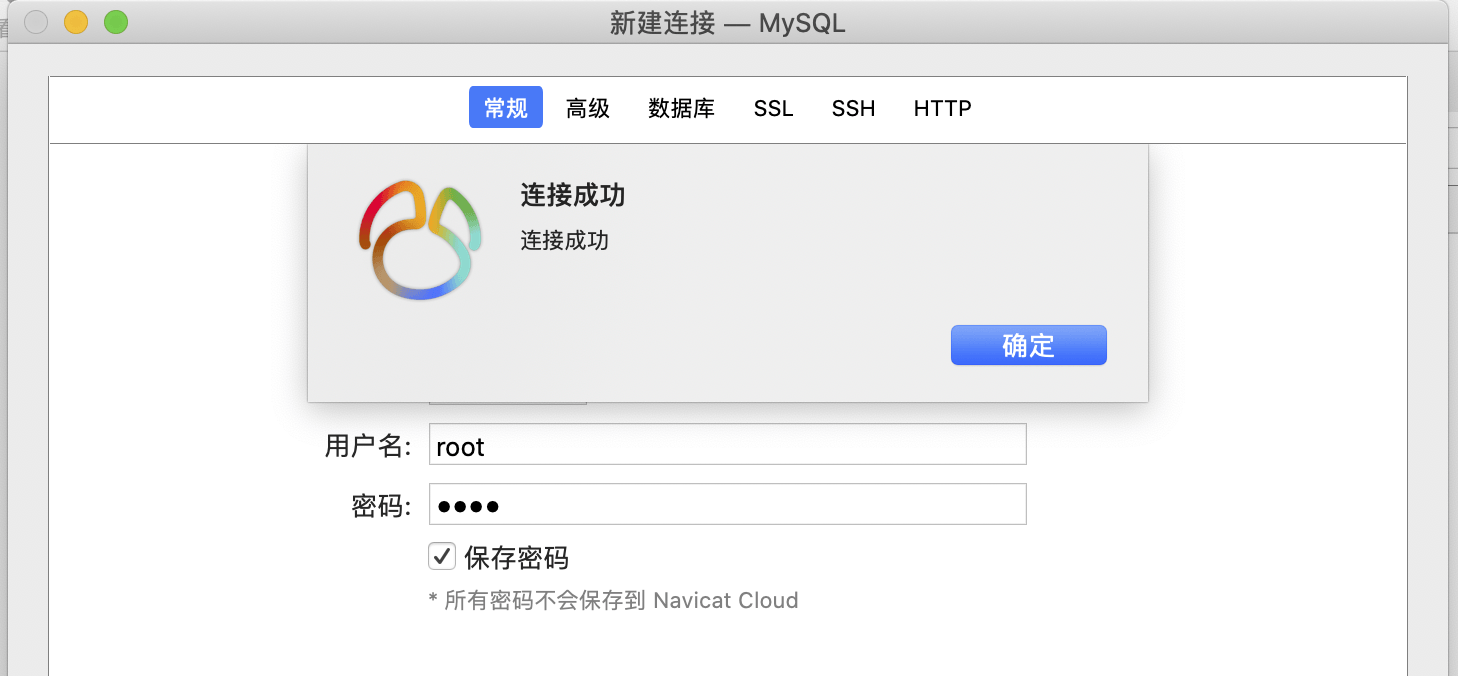The height and width of the screenshot is (676, 1458).
Task: Go to the SSL tab
Action: tap(773, 108)
